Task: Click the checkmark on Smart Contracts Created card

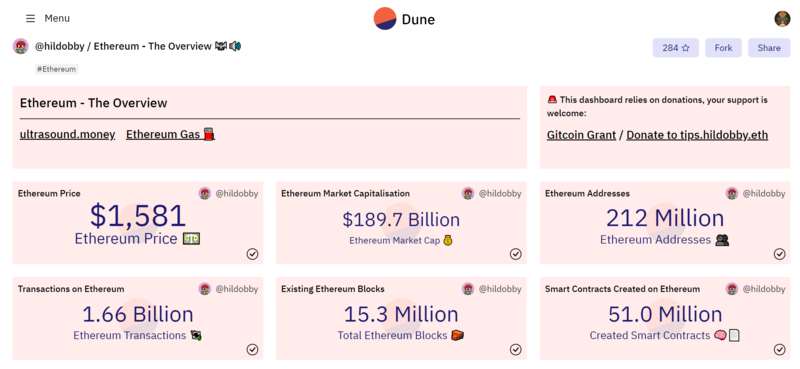Action: point(780,349)
